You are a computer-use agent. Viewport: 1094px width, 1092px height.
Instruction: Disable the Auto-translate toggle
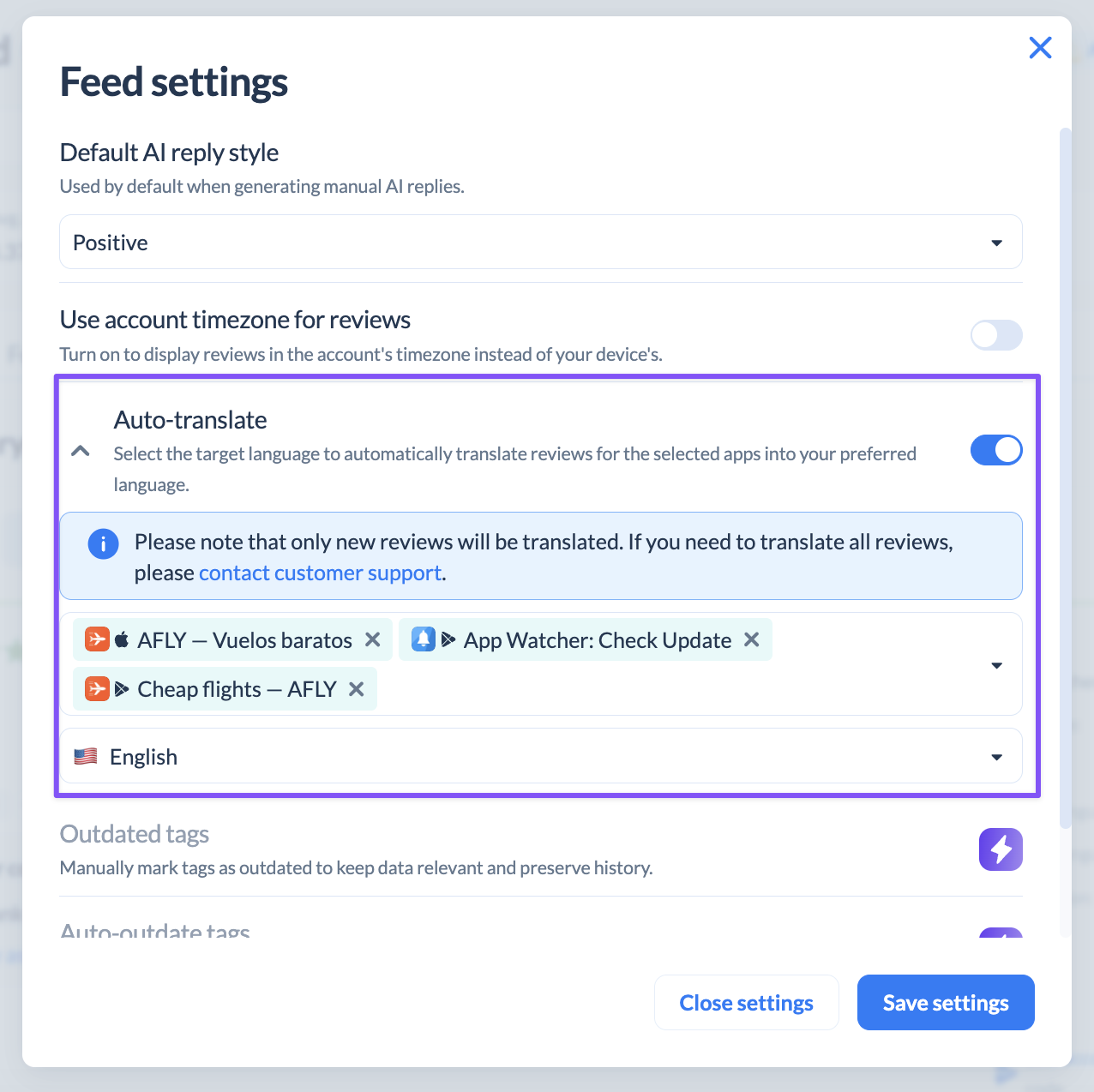(996, 450)
